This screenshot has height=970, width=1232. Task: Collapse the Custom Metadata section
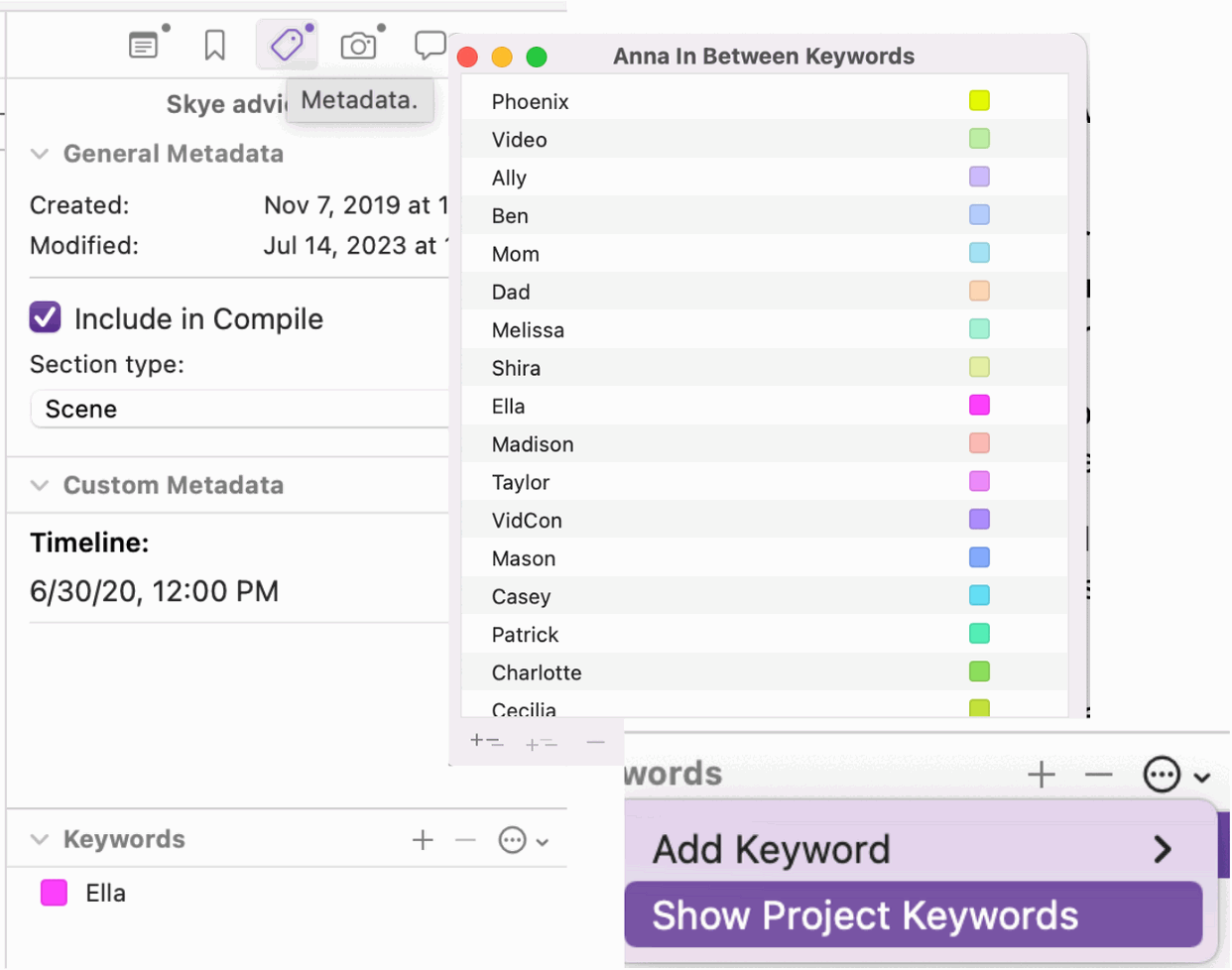[x=39, y=485]
